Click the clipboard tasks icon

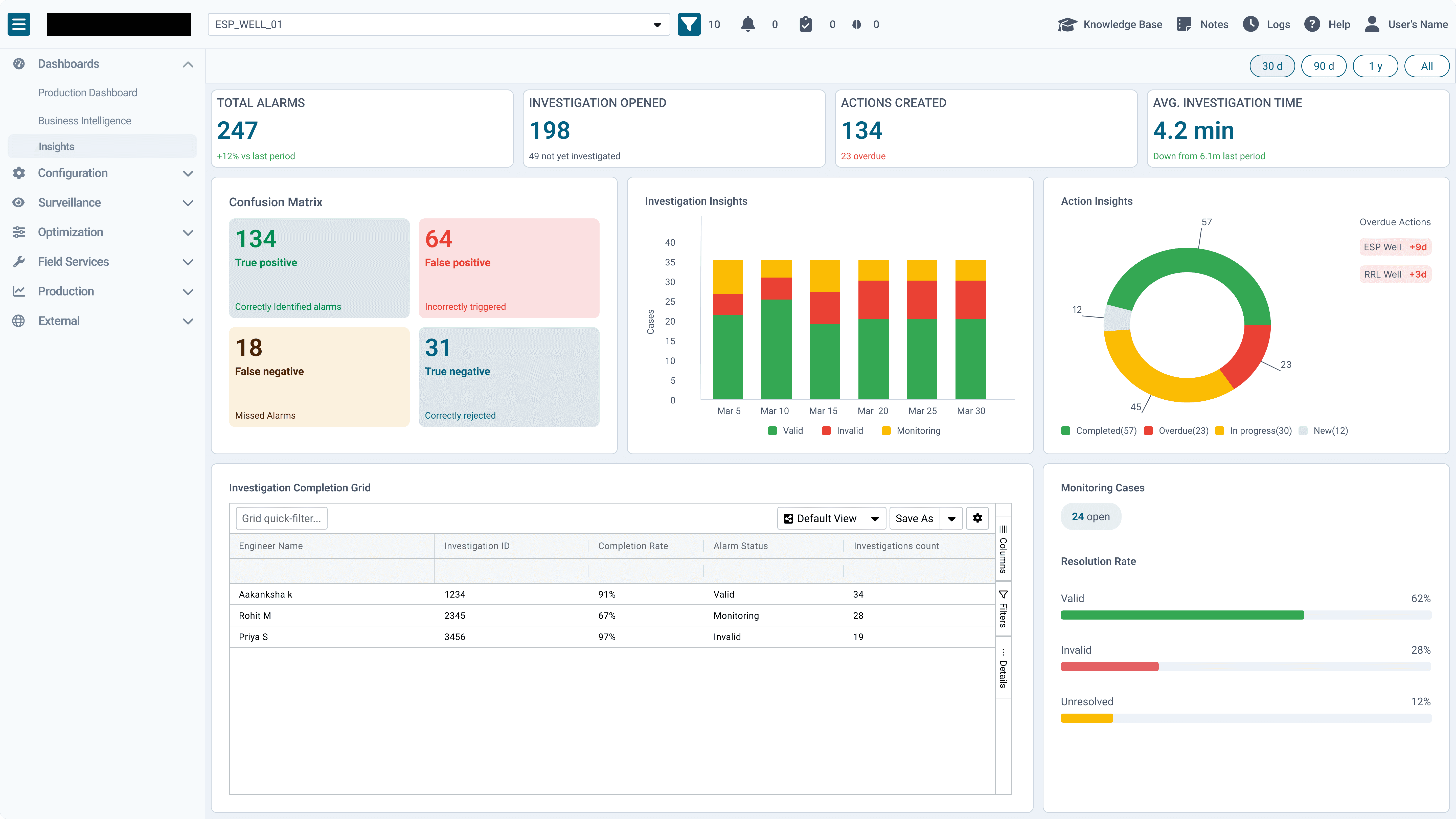pyautogui.click(x=805, y=24)
